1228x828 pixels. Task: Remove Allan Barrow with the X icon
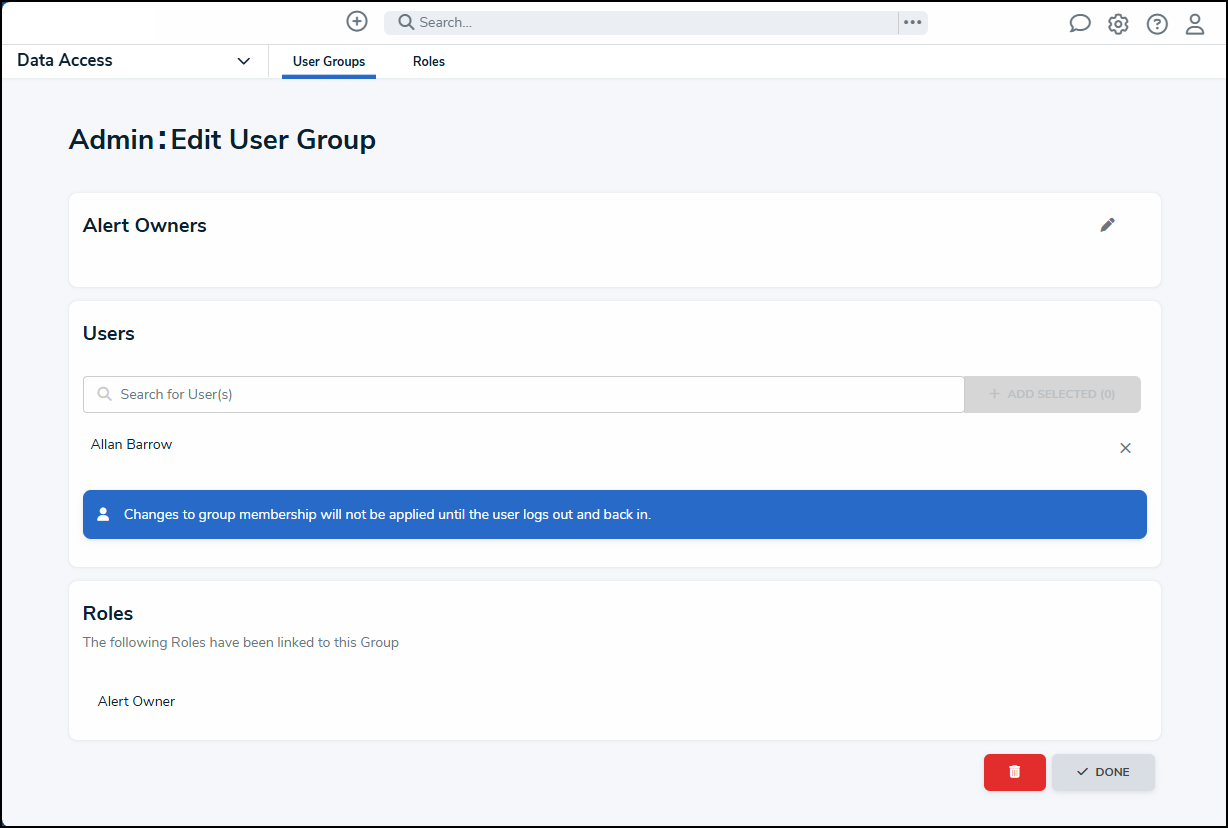tap(1125, 448)
